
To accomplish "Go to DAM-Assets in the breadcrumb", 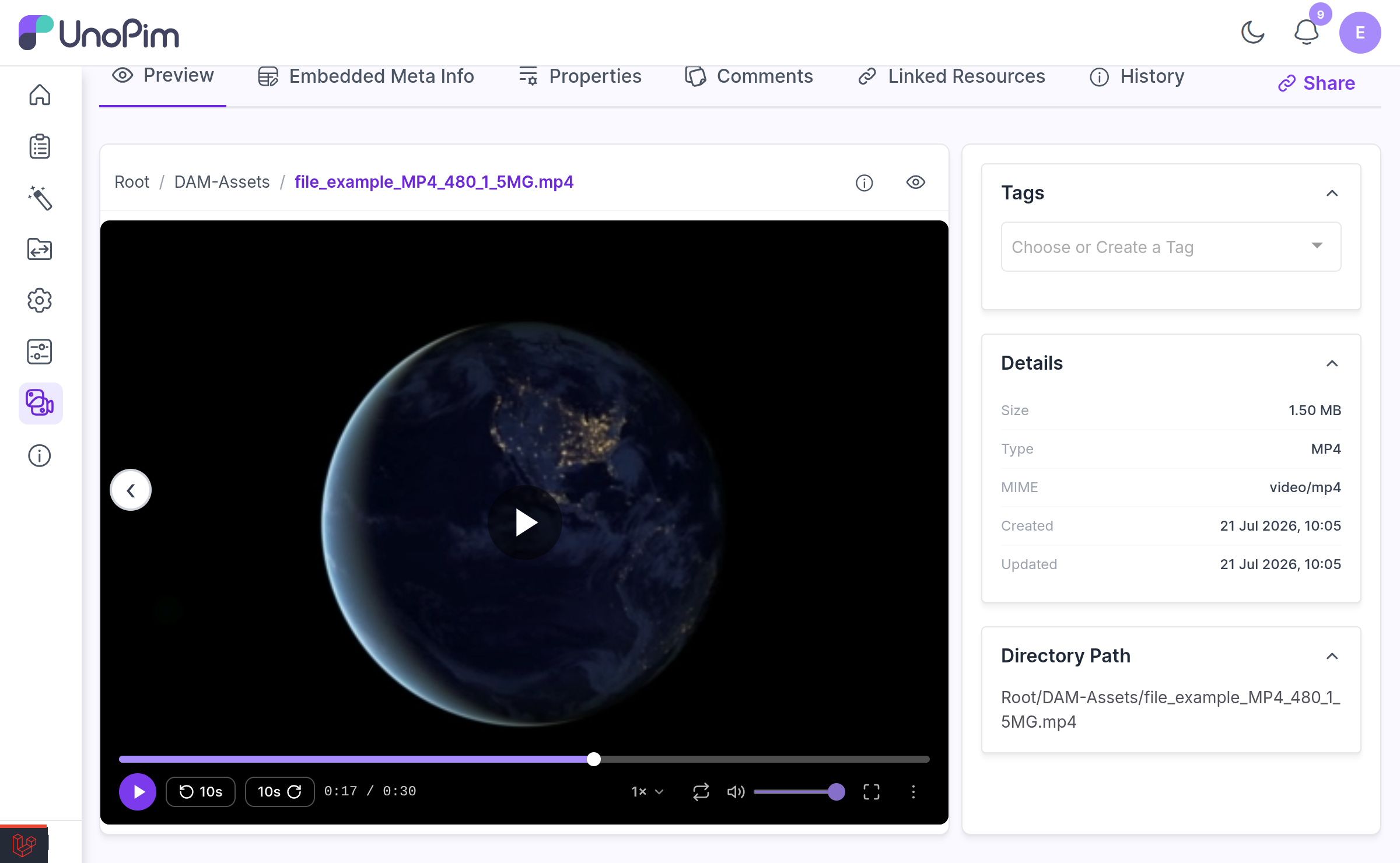I will pos(222,182).
